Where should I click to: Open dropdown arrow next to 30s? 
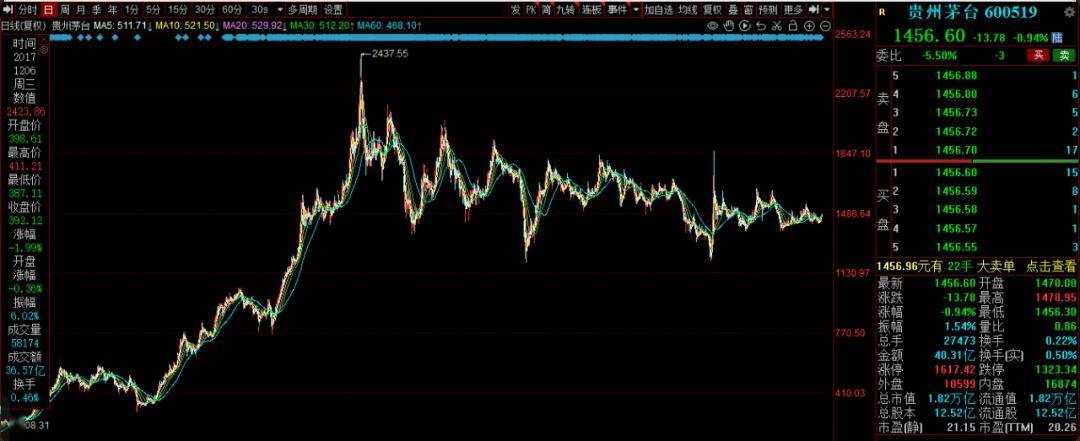click(279, 9)
